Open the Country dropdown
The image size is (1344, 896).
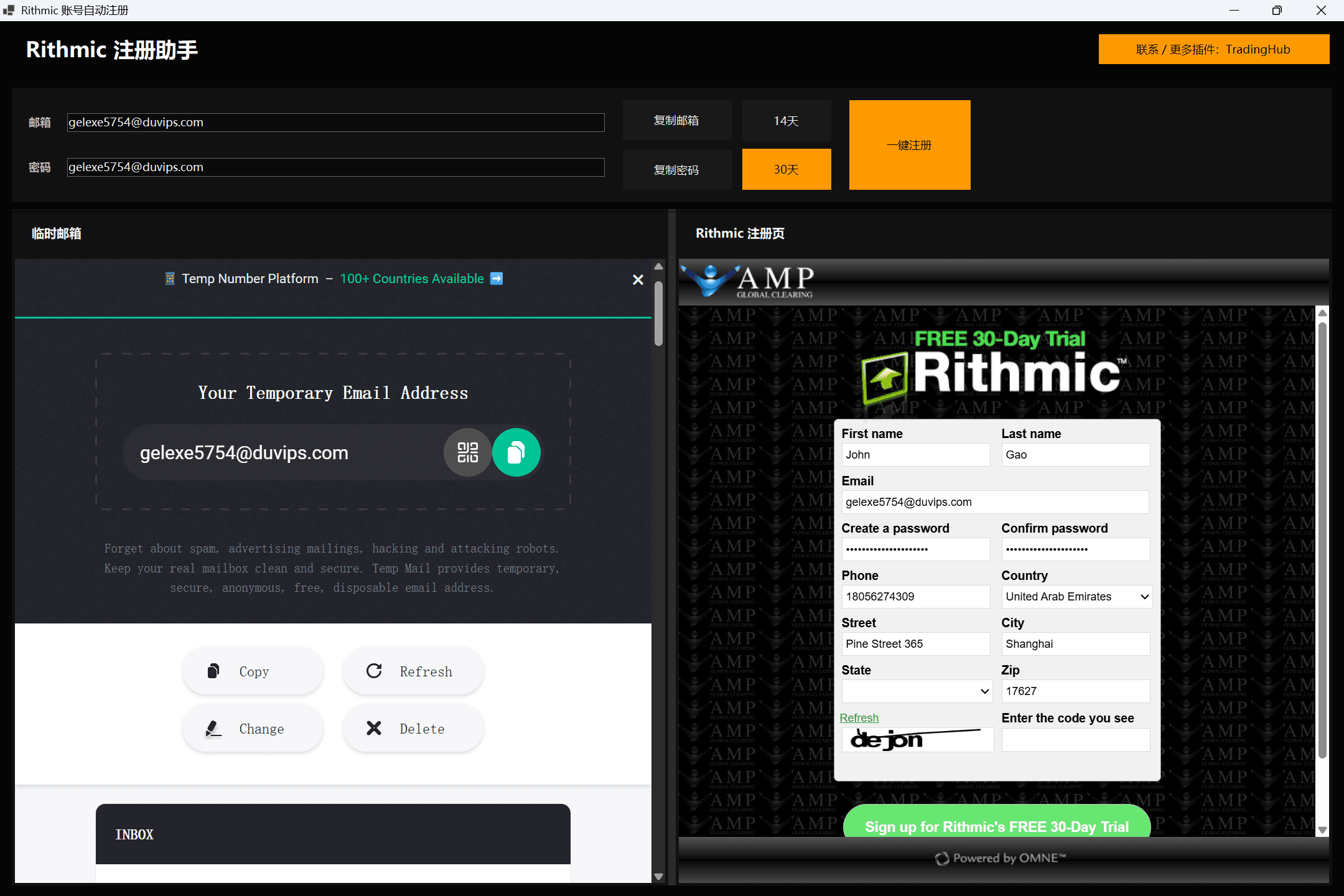[x=1076, y=597]
